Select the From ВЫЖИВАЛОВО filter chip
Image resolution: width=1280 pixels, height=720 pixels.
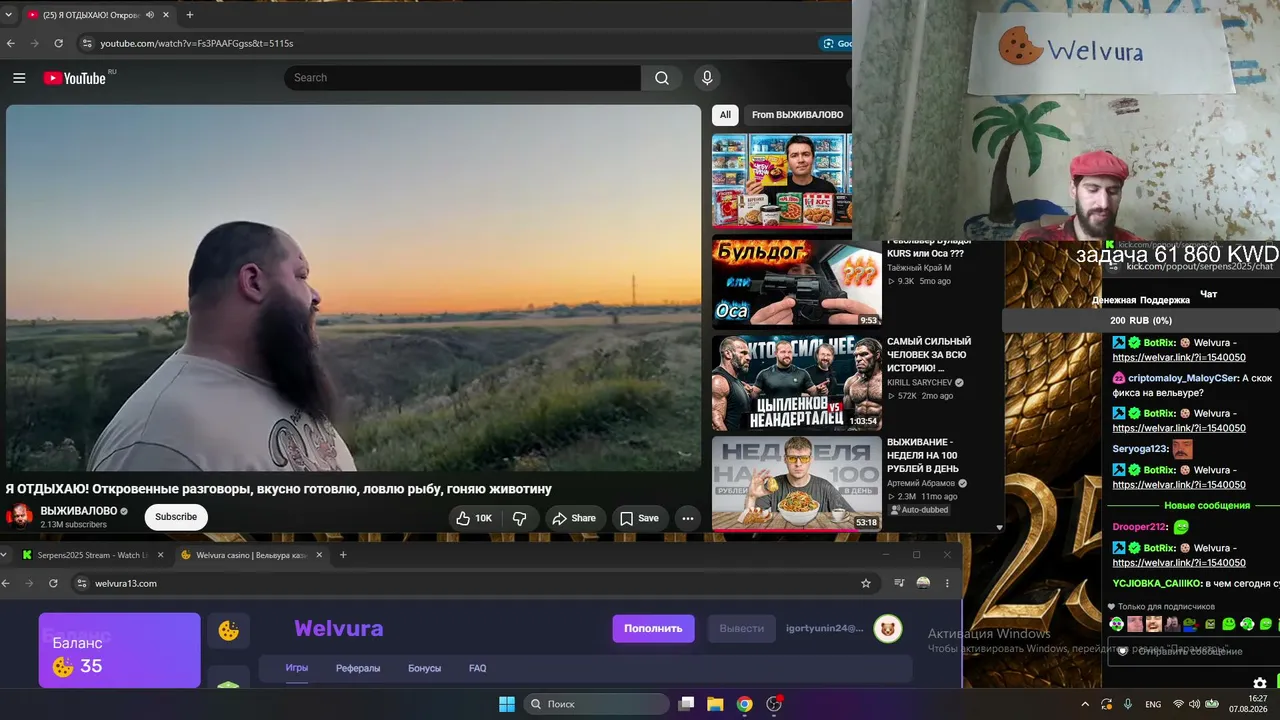click(x=797, y=115)
